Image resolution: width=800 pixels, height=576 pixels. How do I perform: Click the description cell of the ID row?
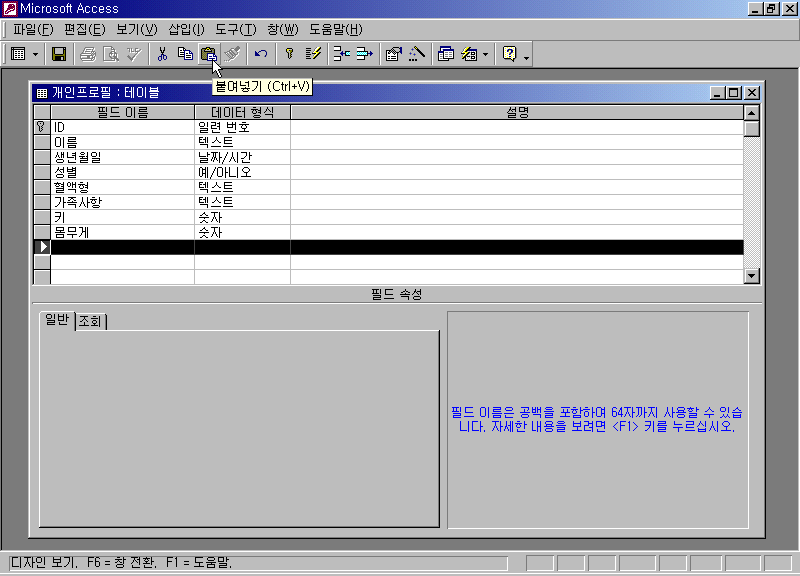517,127
